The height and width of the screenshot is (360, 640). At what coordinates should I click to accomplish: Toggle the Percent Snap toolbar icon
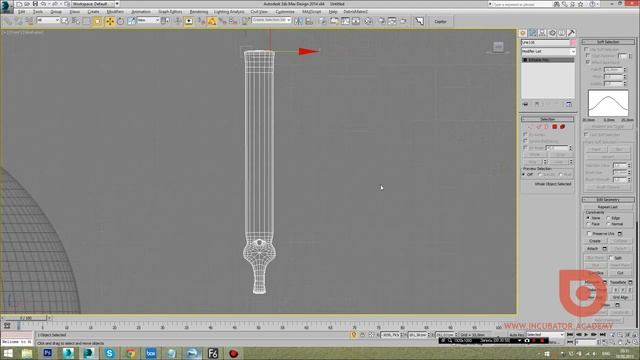pos(222,21)
